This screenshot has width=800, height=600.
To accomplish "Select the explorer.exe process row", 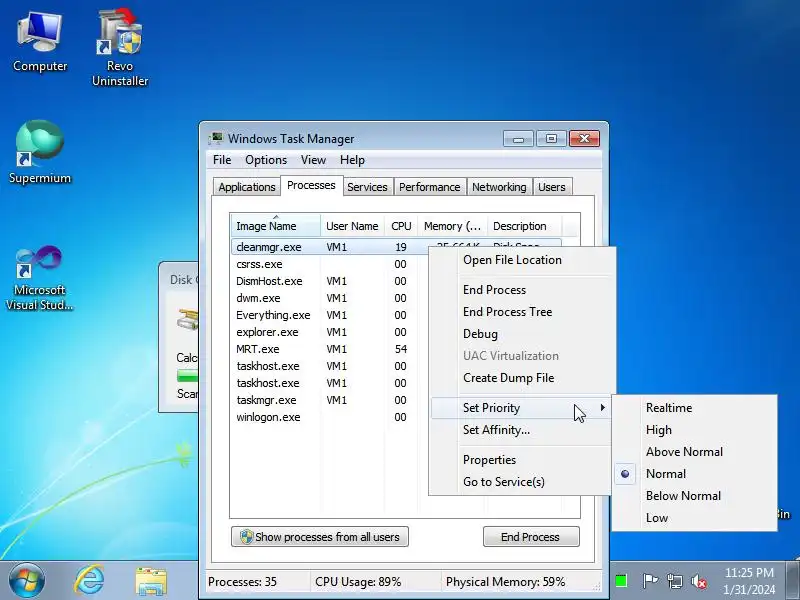I will [329, 332].
